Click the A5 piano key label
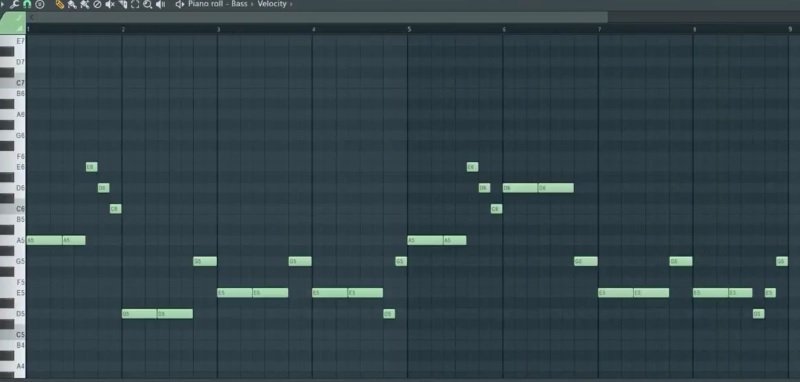This screenshot has height=382, width=800. (x=20, y=240)
